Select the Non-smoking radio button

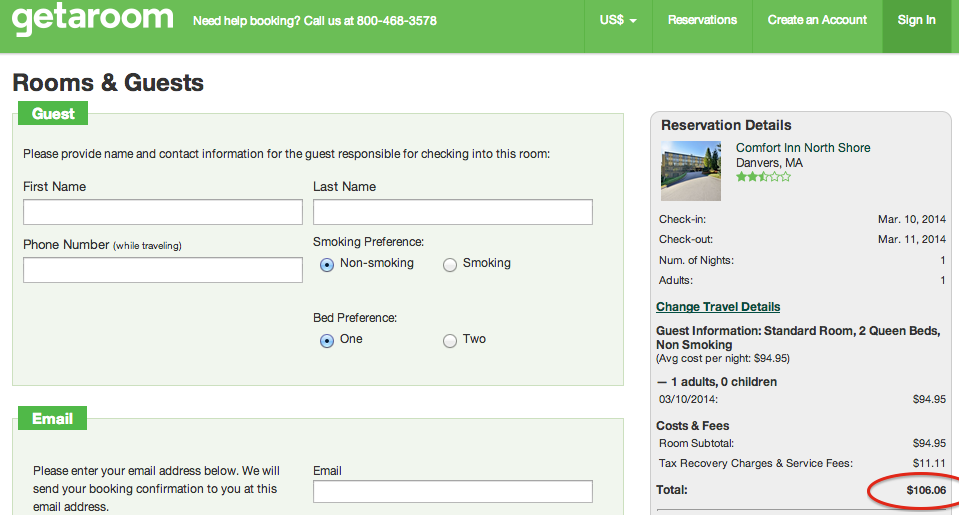point(327,264)
